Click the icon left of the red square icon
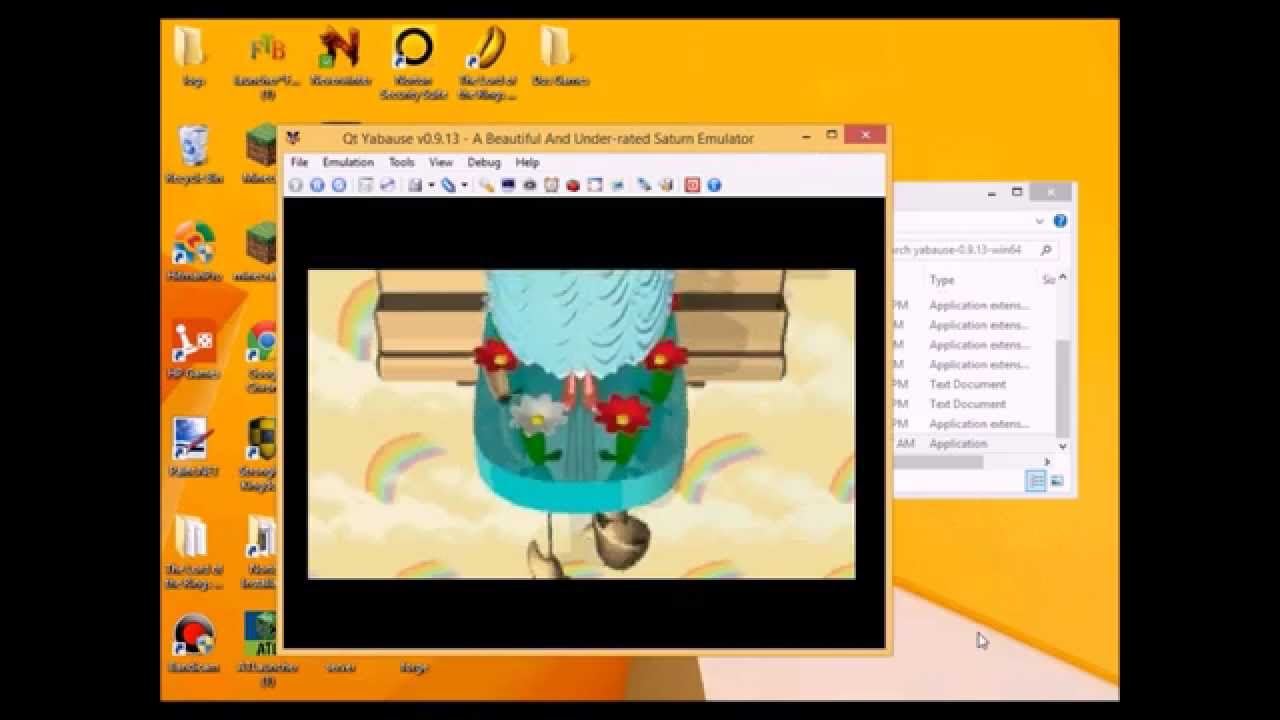 (x=666, y=185)
